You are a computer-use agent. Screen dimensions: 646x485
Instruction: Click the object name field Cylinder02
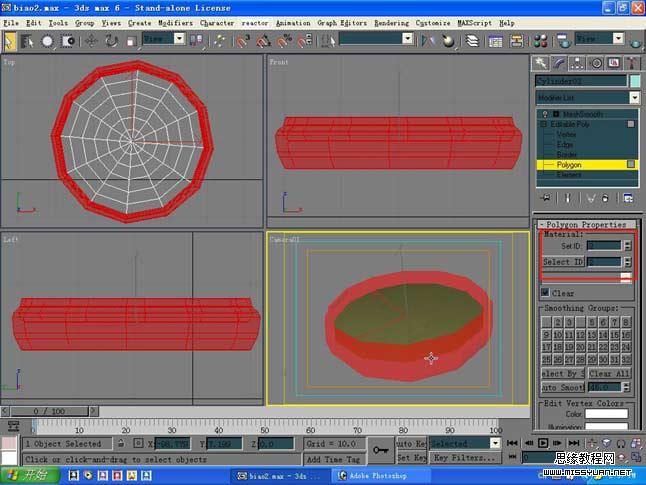click(x=581, y=81)
